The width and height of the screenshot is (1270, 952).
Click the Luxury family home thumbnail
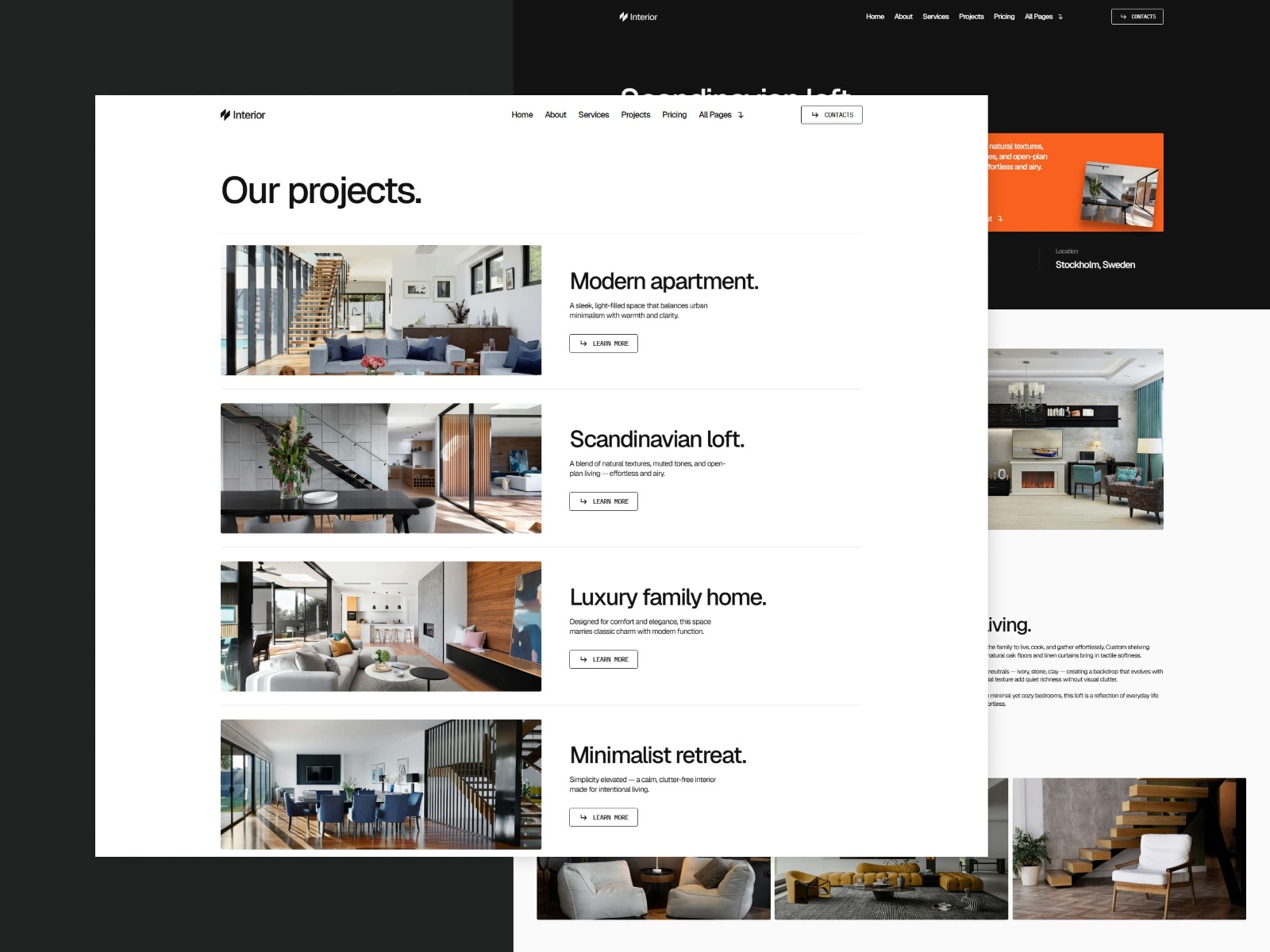381,625
